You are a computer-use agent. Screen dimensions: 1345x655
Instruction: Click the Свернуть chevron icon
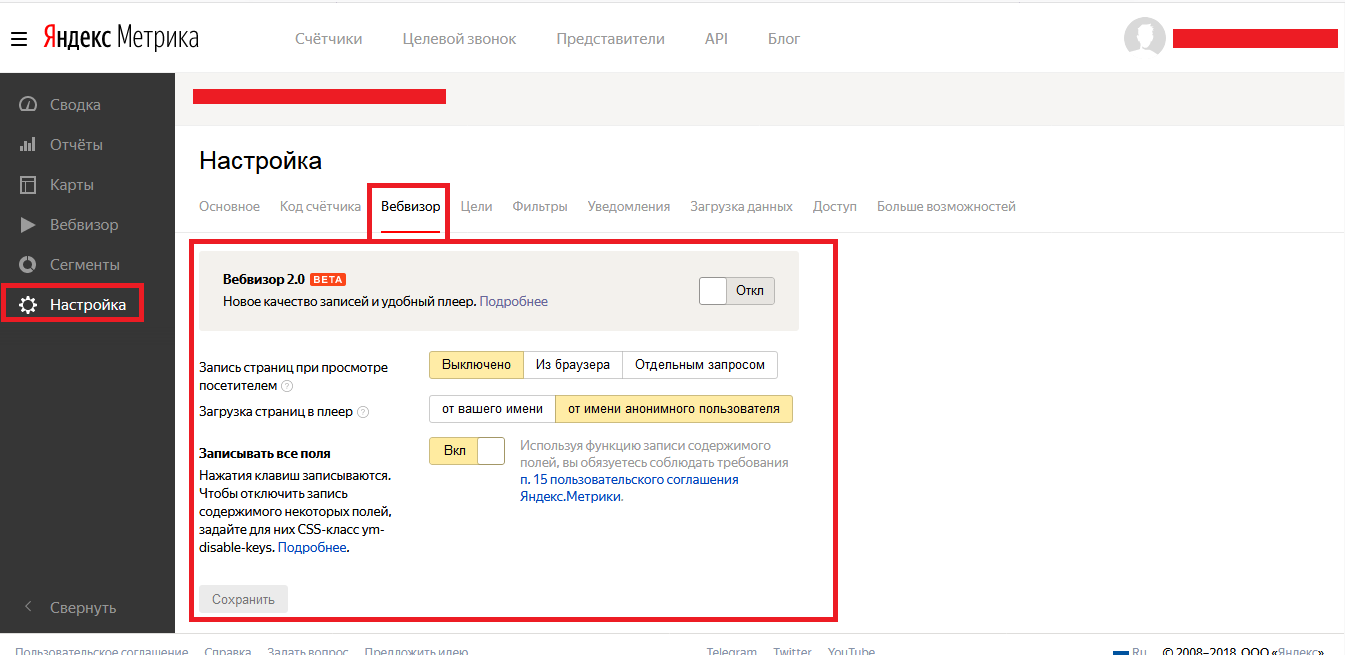coord(28,607)
